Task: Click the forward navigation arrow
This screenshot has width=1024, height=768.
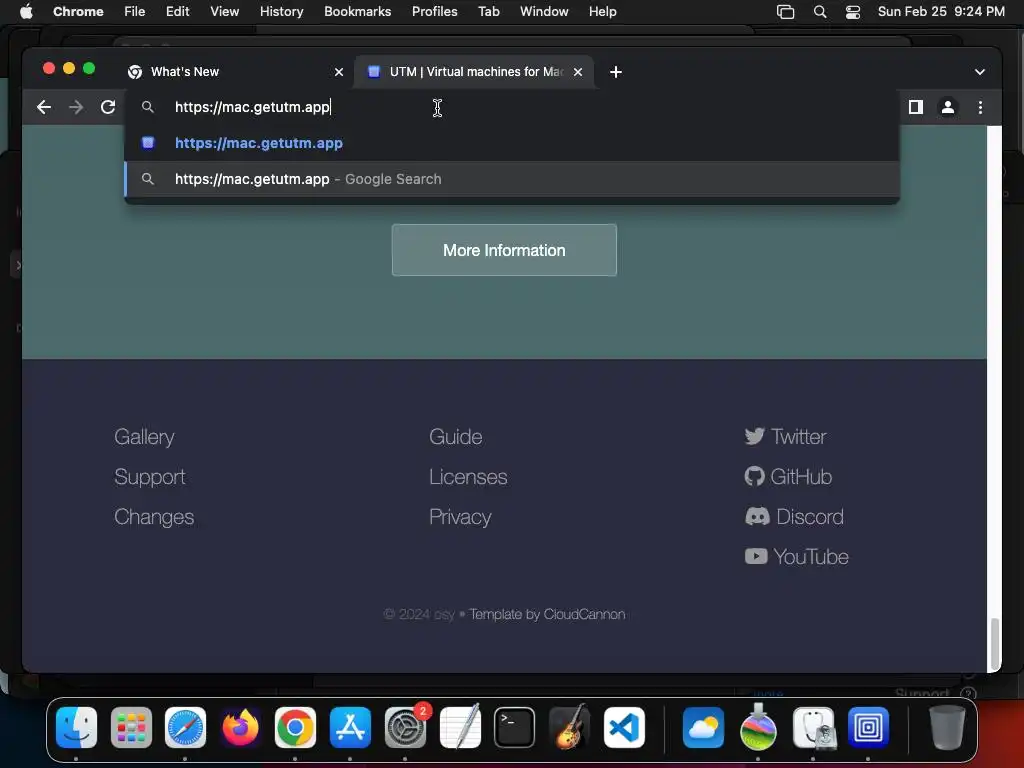Action: [76, 107]
